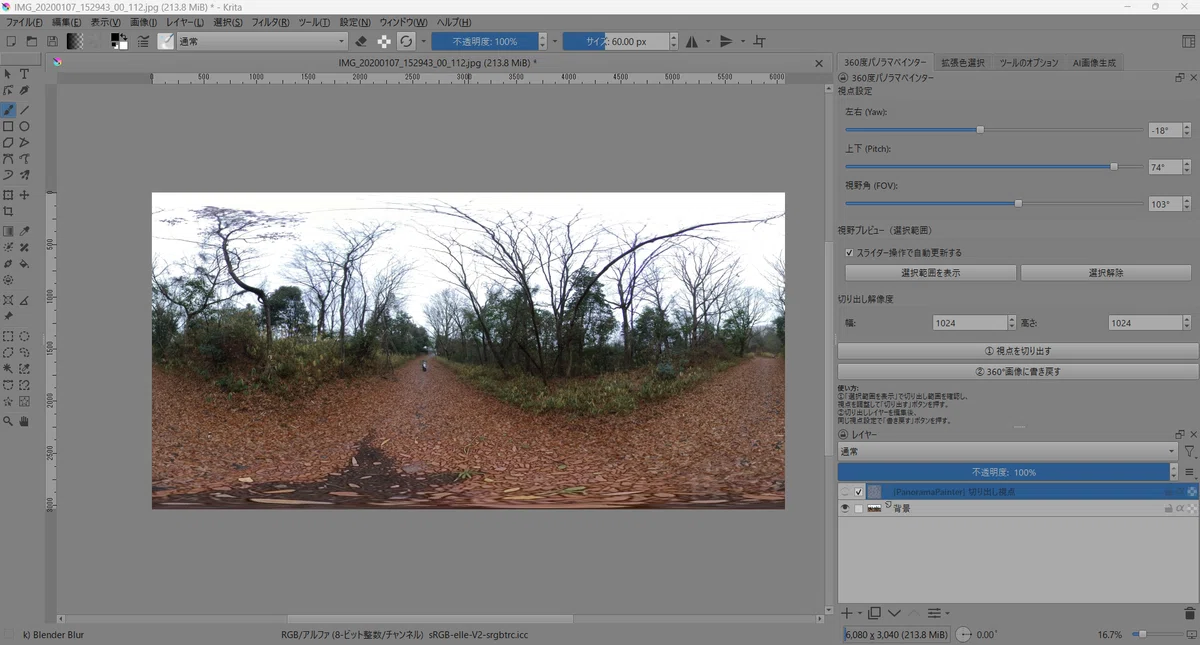Choose workspace icon at toolbar end
Image resolution: width=1200 pixels, height=645 pixels.
pos(1189,42)
